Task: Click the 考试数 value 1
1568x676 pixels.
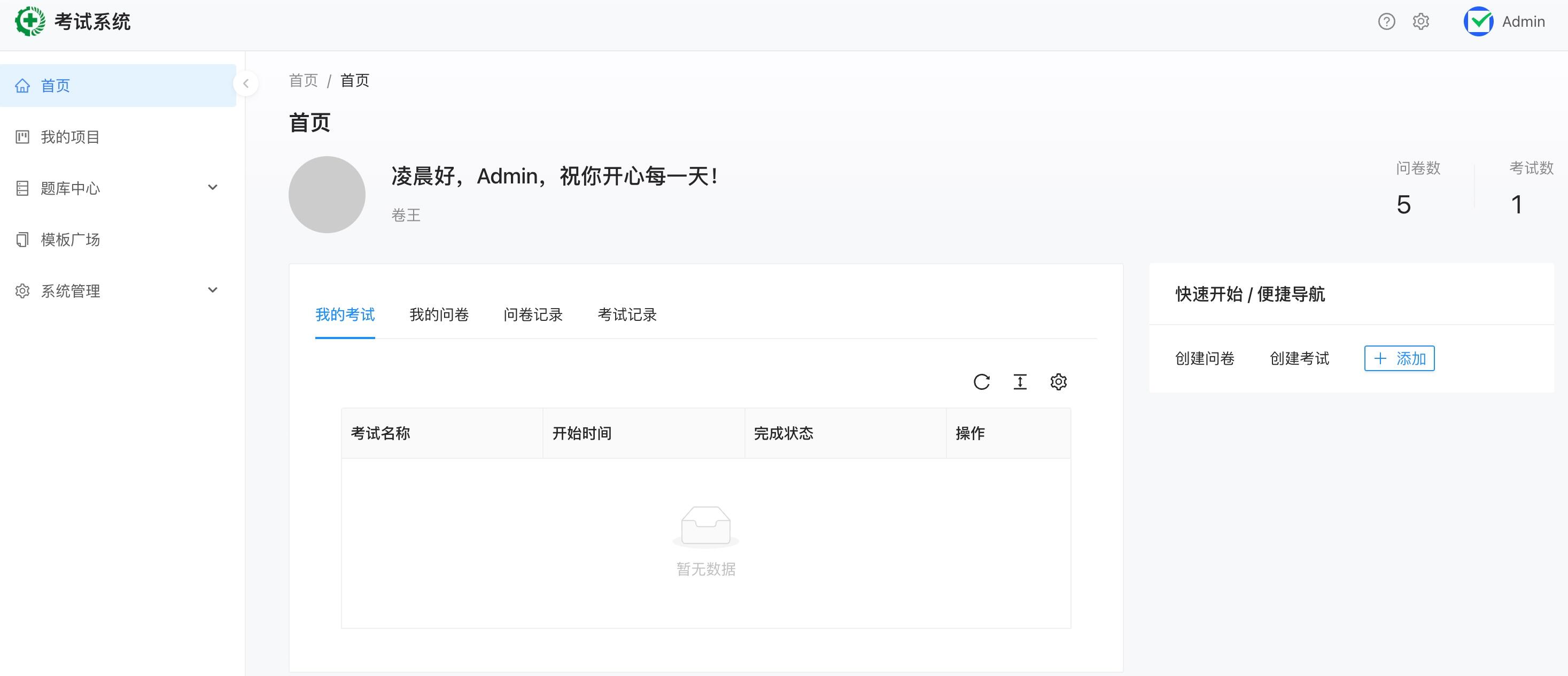Action: (1517, 205)
